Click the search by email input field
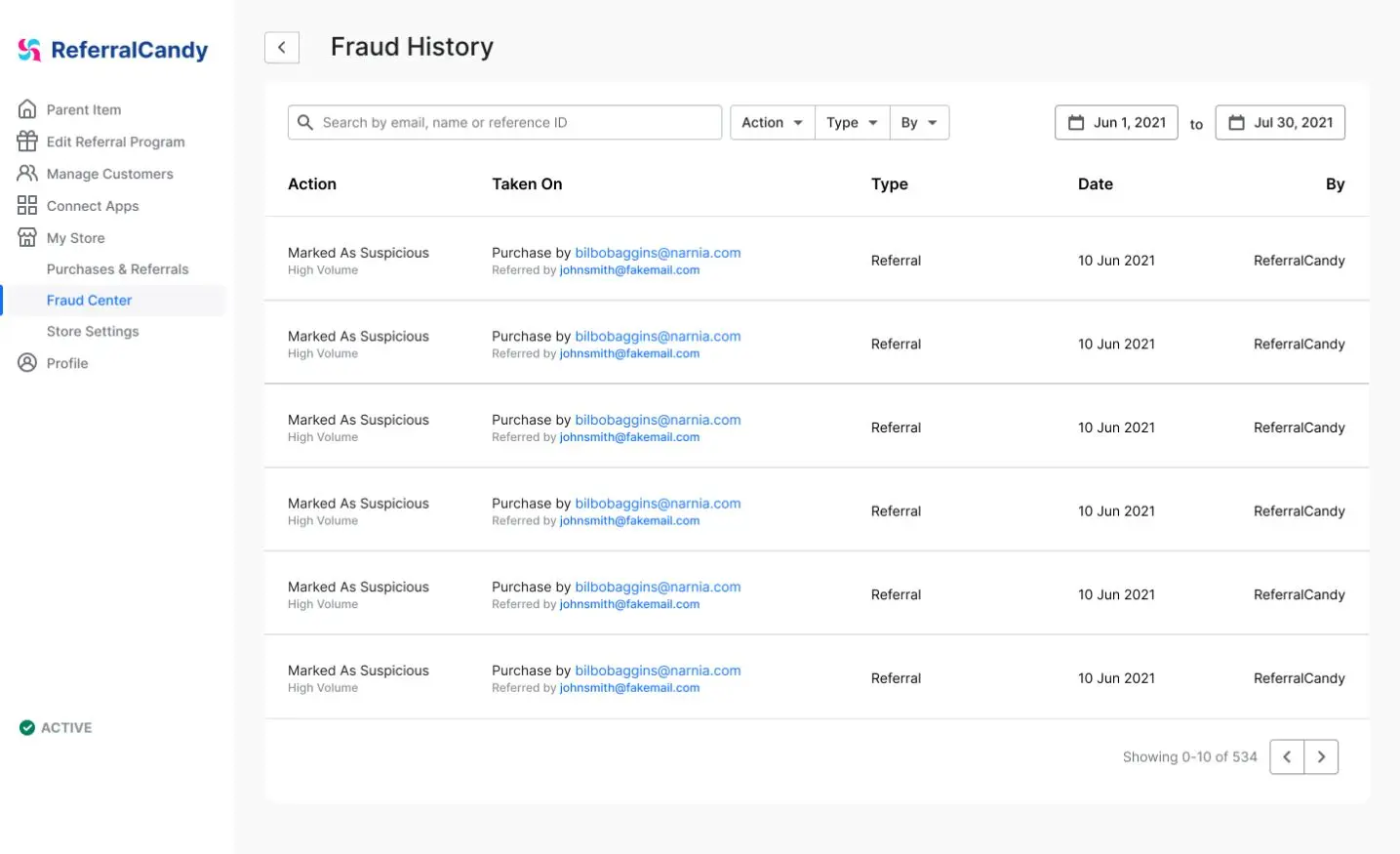The height and width of the screenshot is (854, 1400). click(x=504, y=123)
